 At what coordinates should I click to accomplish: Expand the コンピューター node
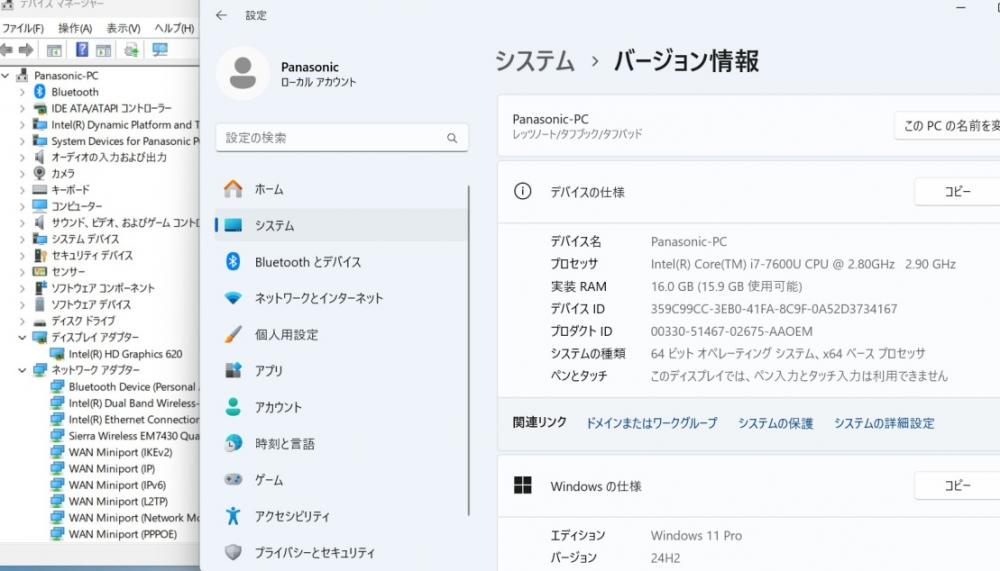pos(22,206)
